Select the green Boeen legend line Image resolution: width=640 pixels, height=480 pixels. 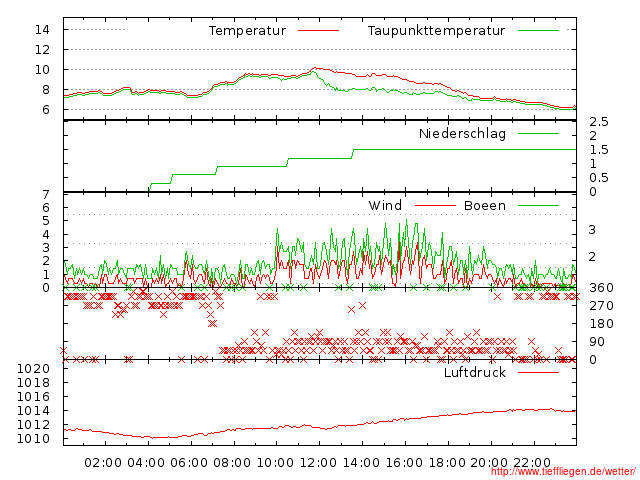538,206
